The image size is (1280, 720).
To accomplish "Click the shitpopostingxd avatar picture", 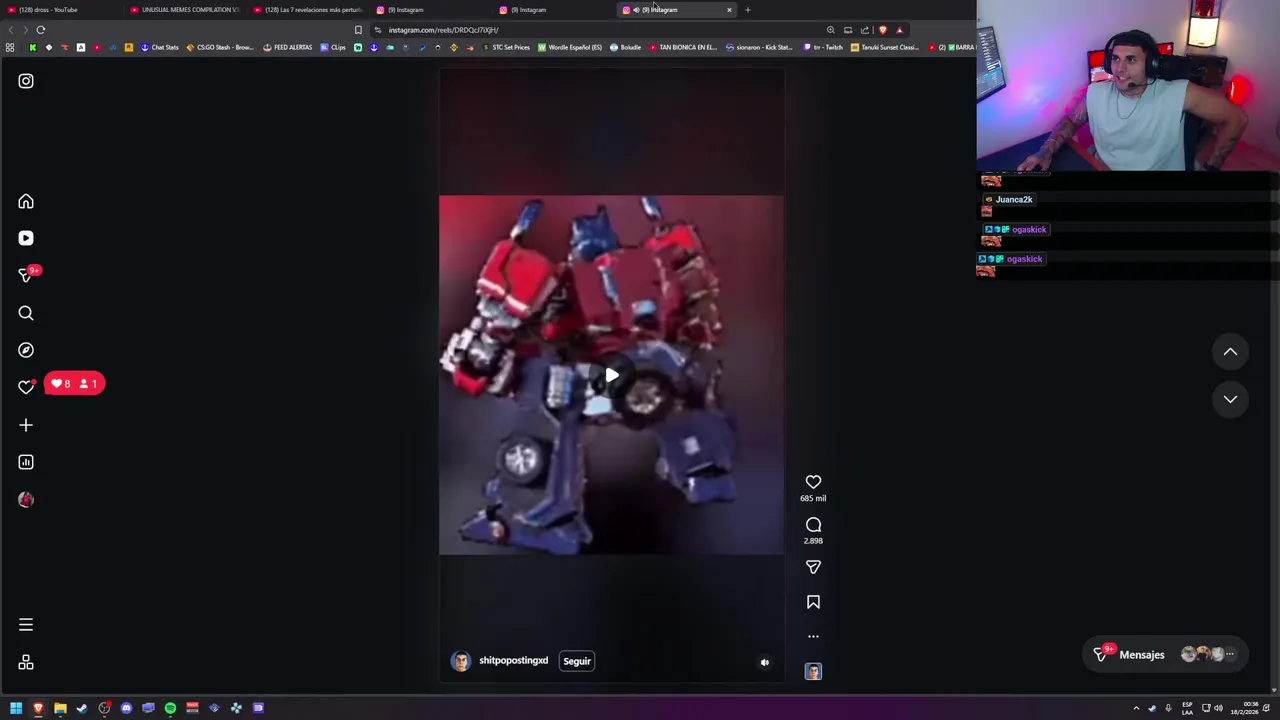I will (x=461, y=661).
